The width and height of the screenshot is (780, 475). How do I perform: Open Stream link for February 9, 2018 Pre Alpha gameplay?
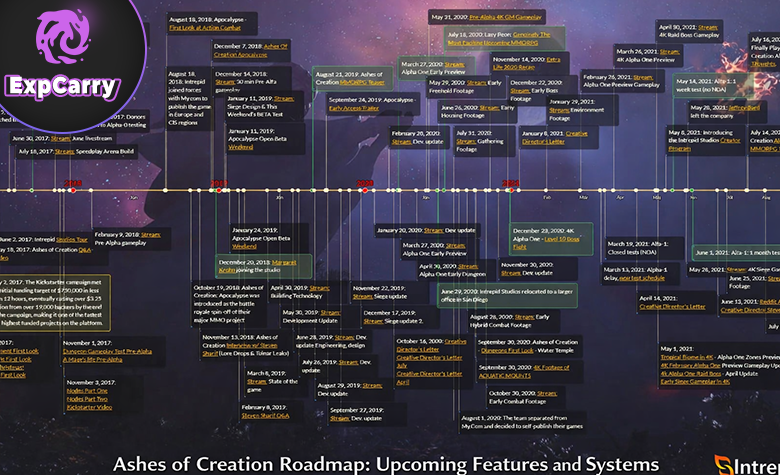[151, 234]
